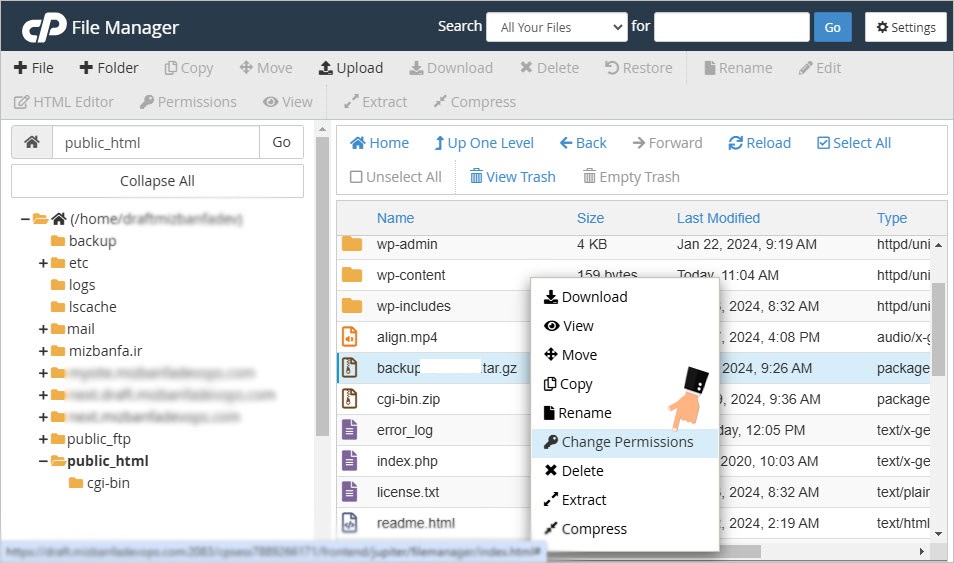The width and height of the screenshot is (954, 563).
Task: Select Extract in the context menu
Action: (584, 500)
